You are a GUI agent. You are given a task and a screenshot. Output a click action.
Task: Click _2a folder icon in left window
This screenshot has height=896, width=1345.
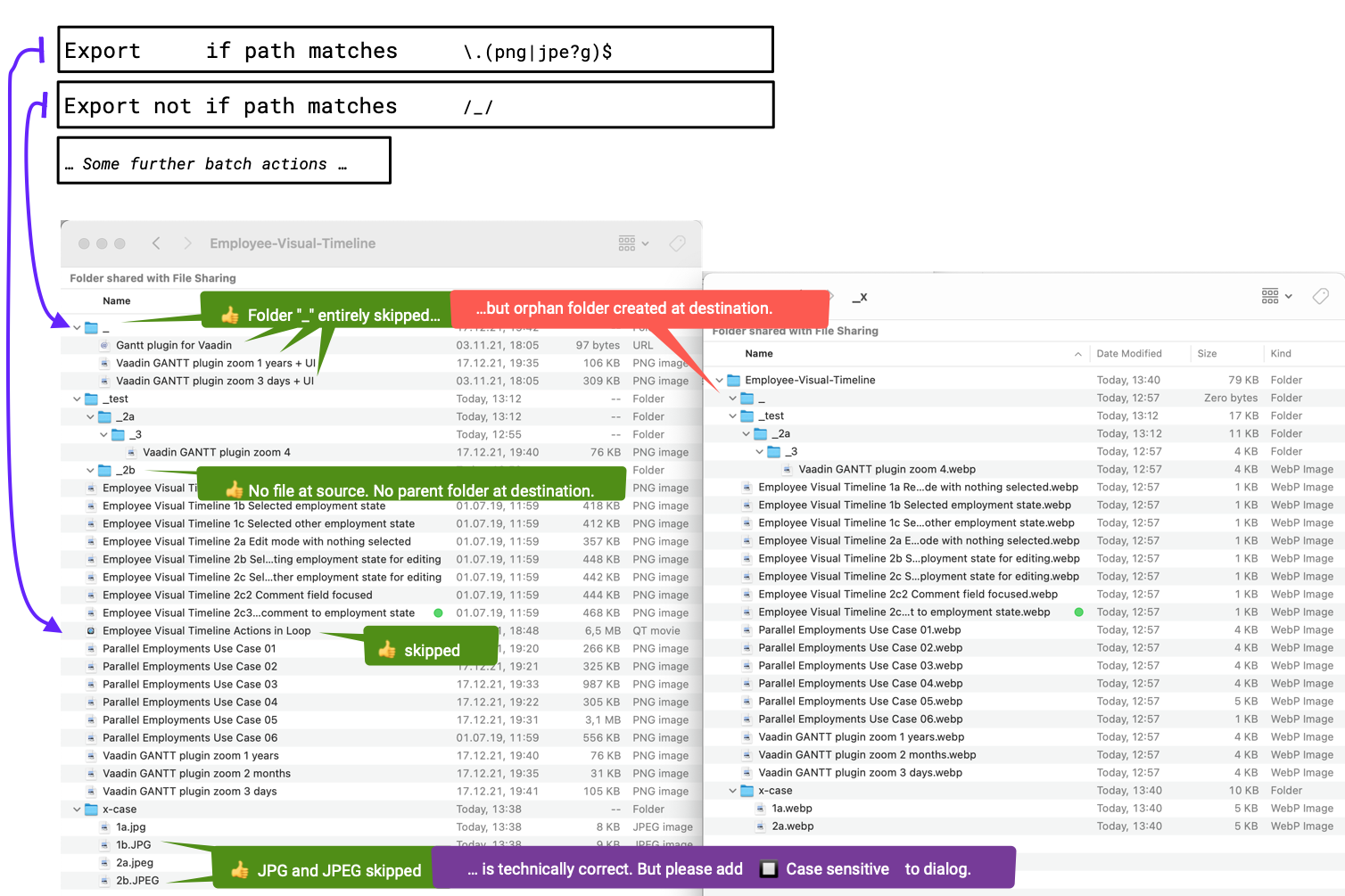pos(104,416)
